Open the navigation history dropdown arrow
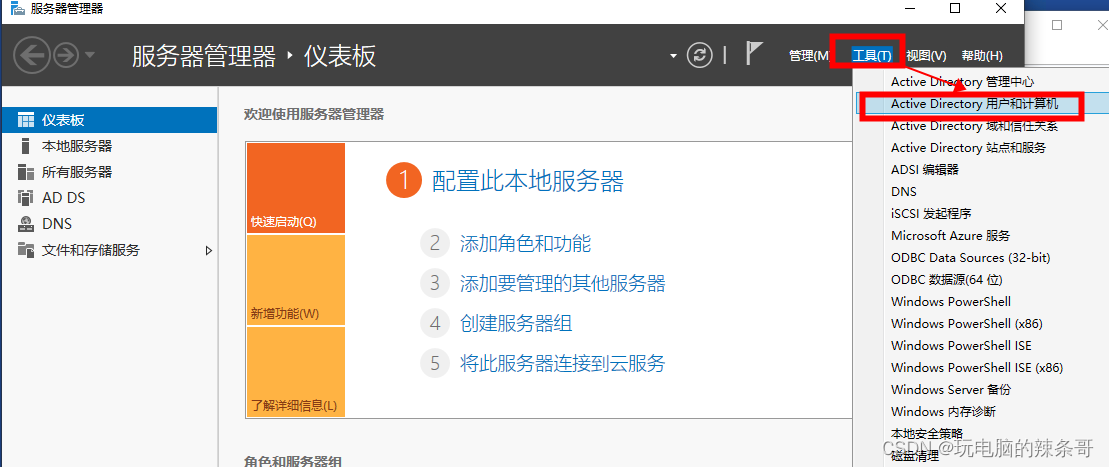This screenshot has height=467, width=1109. pyautogui.click(x=90, y=55)
